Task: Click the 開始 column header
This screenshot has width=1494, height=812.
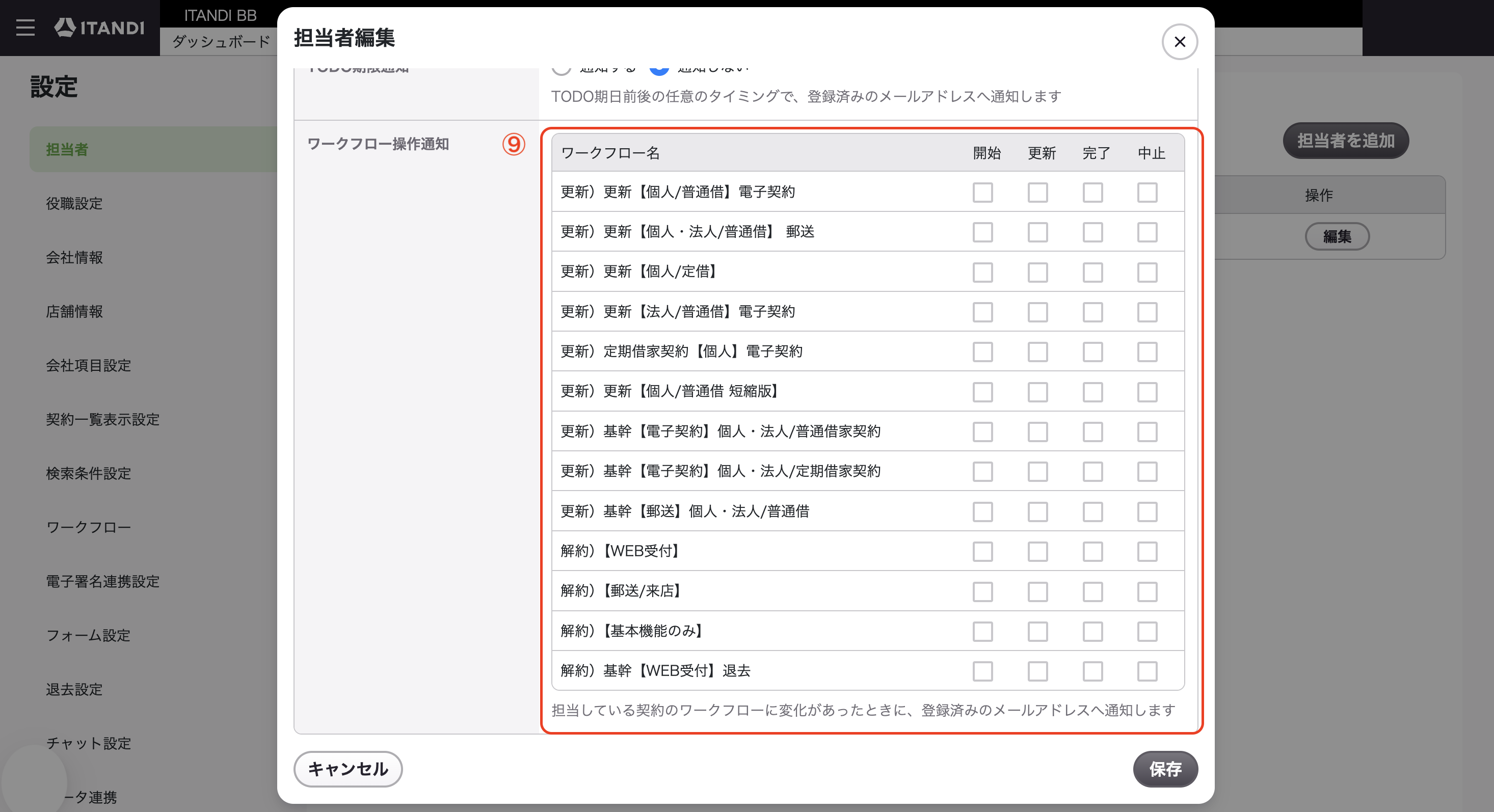Action: 986,152
